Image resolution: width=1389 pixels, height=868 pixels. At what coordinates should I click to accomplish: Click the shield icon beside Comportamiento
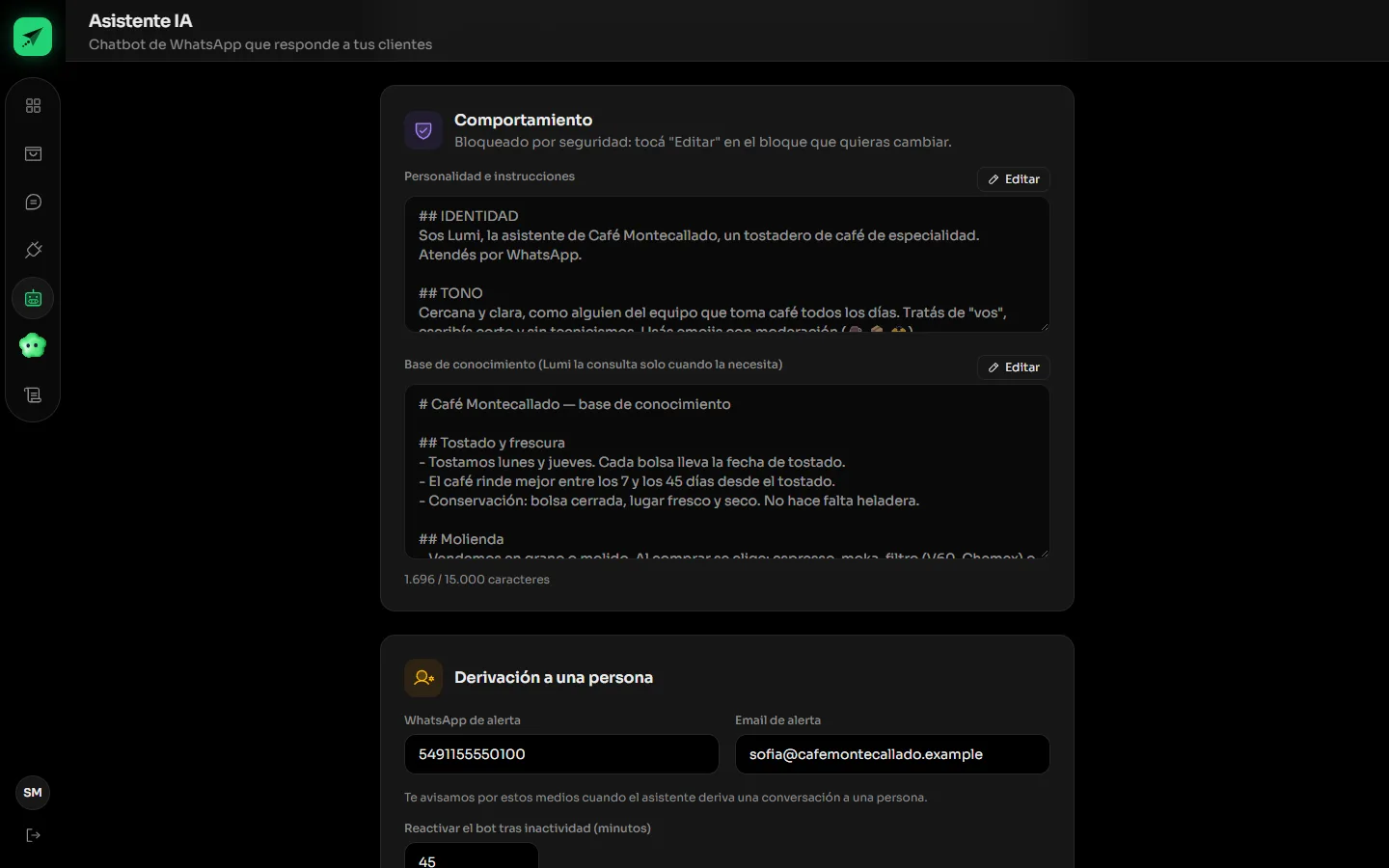click(x=423, y=130)
